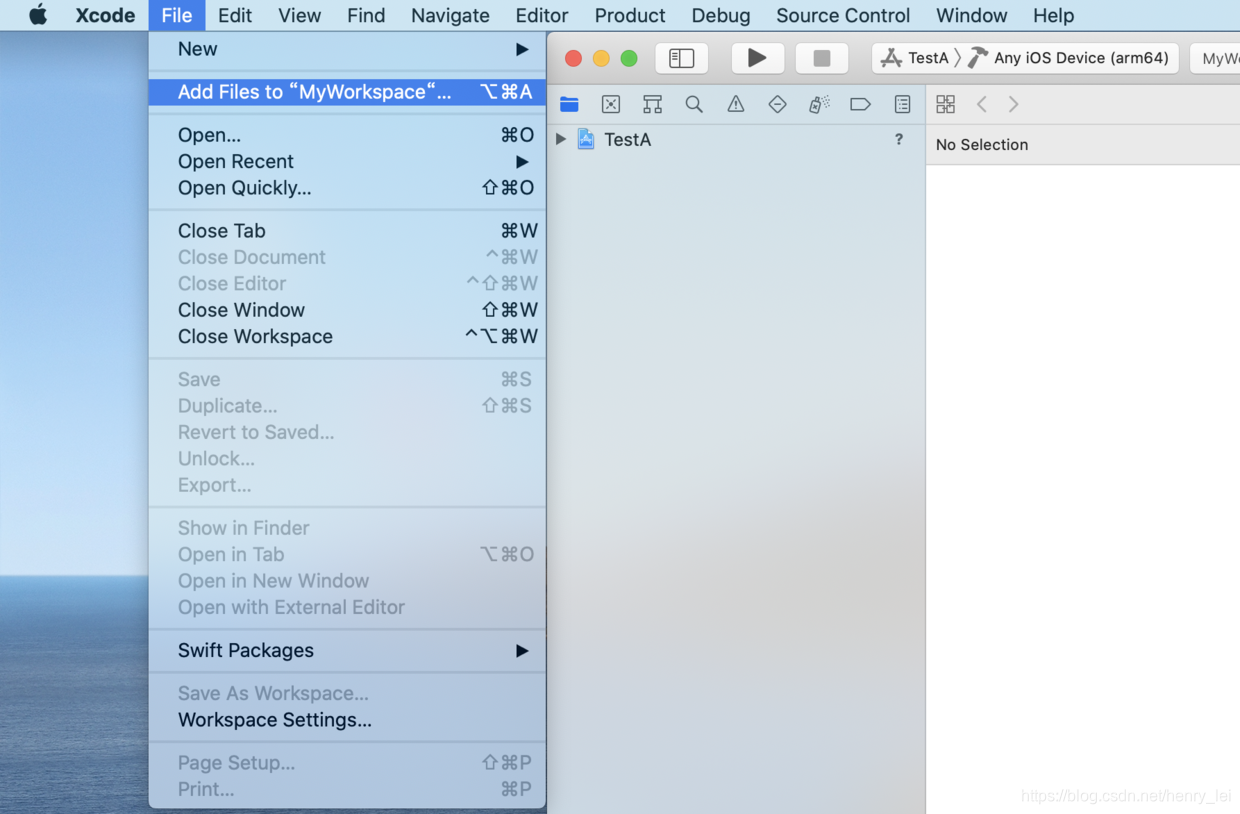The height and width of the screenshot is (814, 1240).
Task: Open the Product menu
Action: pyautogui.click(x=630, y=15)
